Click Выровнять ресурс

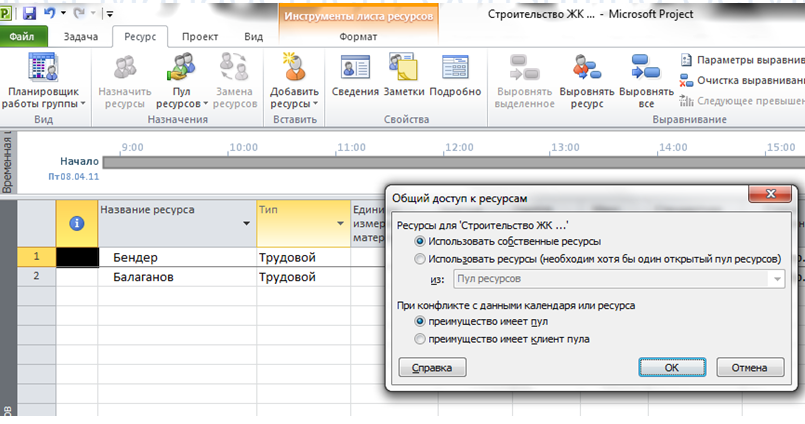tap(587, 81)
